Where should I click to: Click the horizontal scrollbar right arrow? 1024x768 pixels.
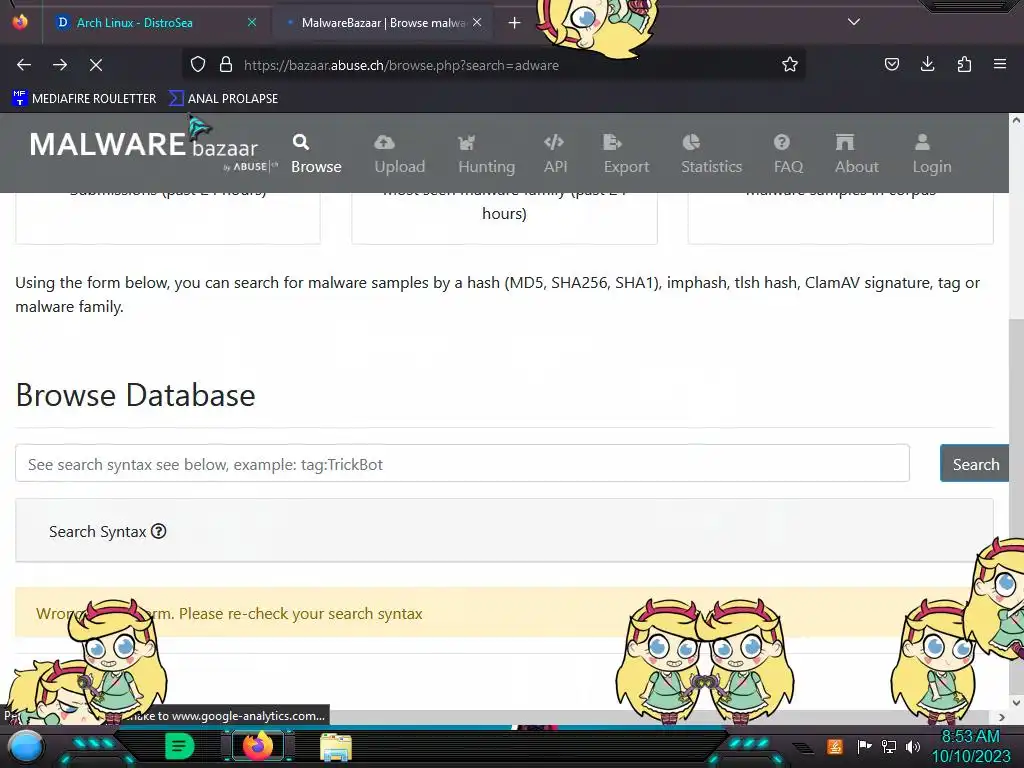(1002, 717)
